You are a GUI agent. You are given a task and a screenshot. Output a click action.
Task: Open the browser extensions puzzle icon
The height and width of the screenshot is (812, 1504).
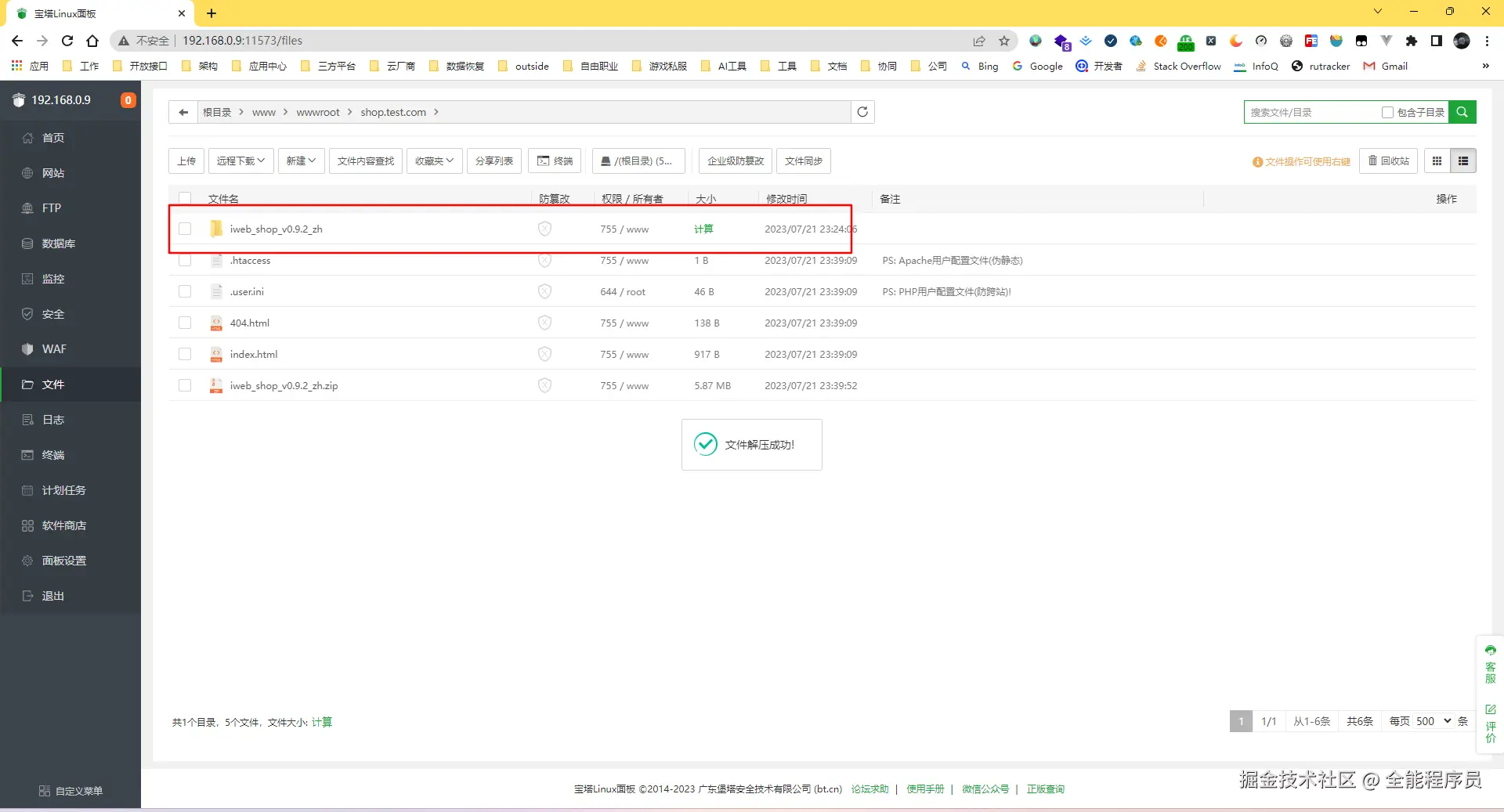[1412, 41]
